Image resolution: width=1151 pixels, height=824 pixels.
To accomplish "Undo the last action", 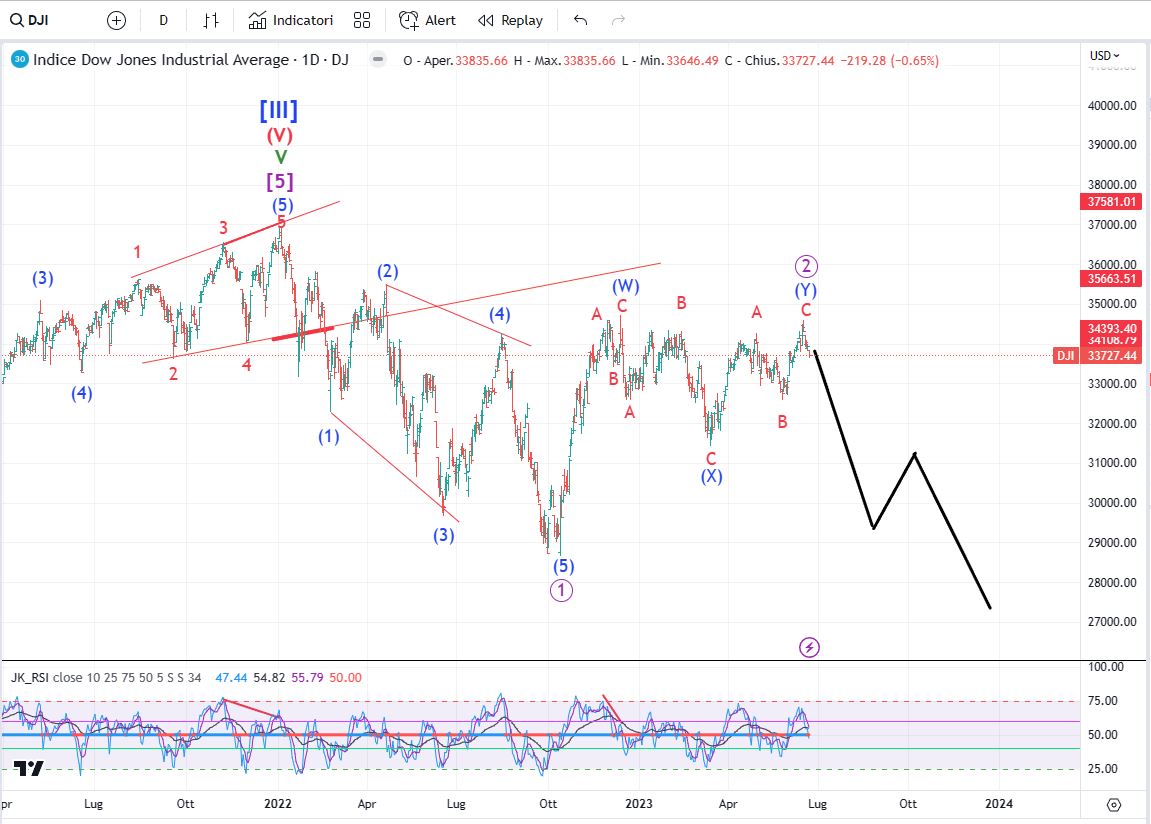I will [x=580, y=21].
